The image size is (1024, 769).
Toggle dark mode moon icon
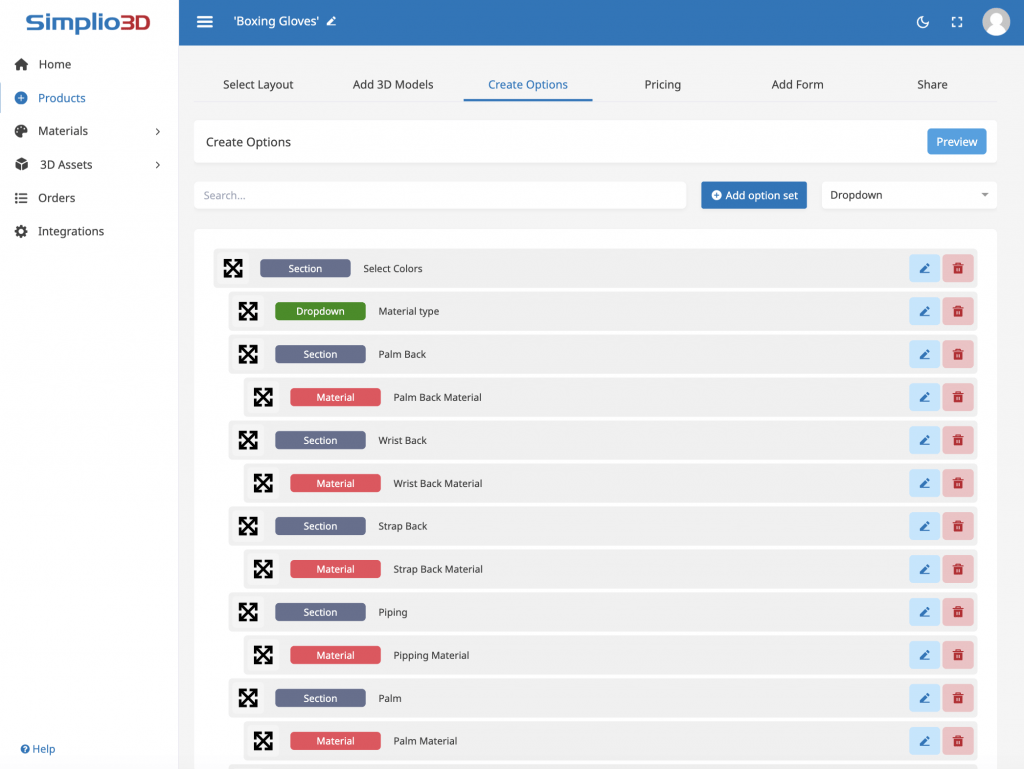click(923, 22)
